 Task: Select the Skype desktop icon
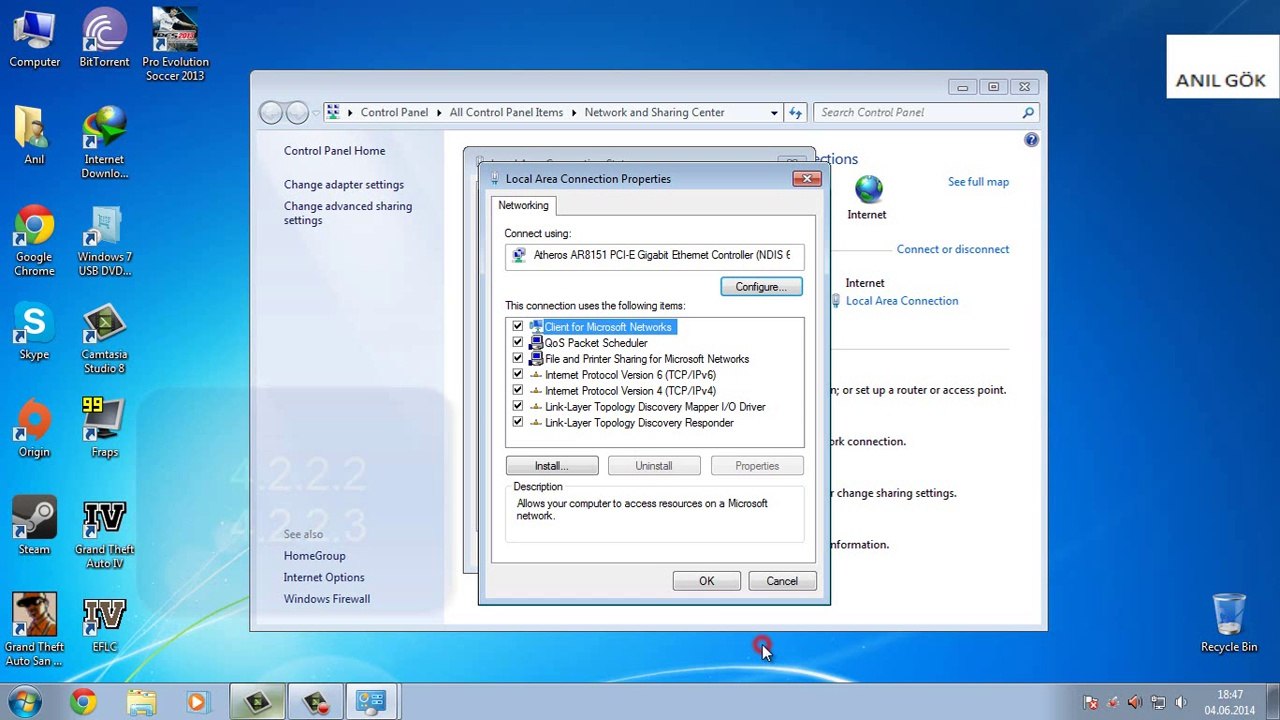click(34, 332)
